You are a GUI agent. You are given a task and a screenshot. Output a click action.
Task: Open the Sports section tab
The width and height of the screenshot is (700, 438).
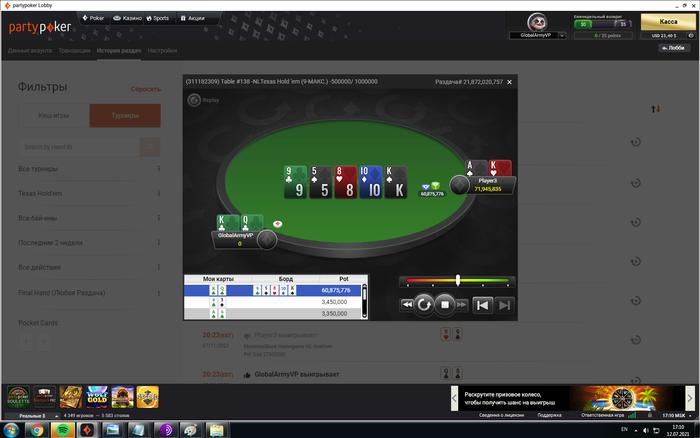pyautogui.click(x=158, y=18)
